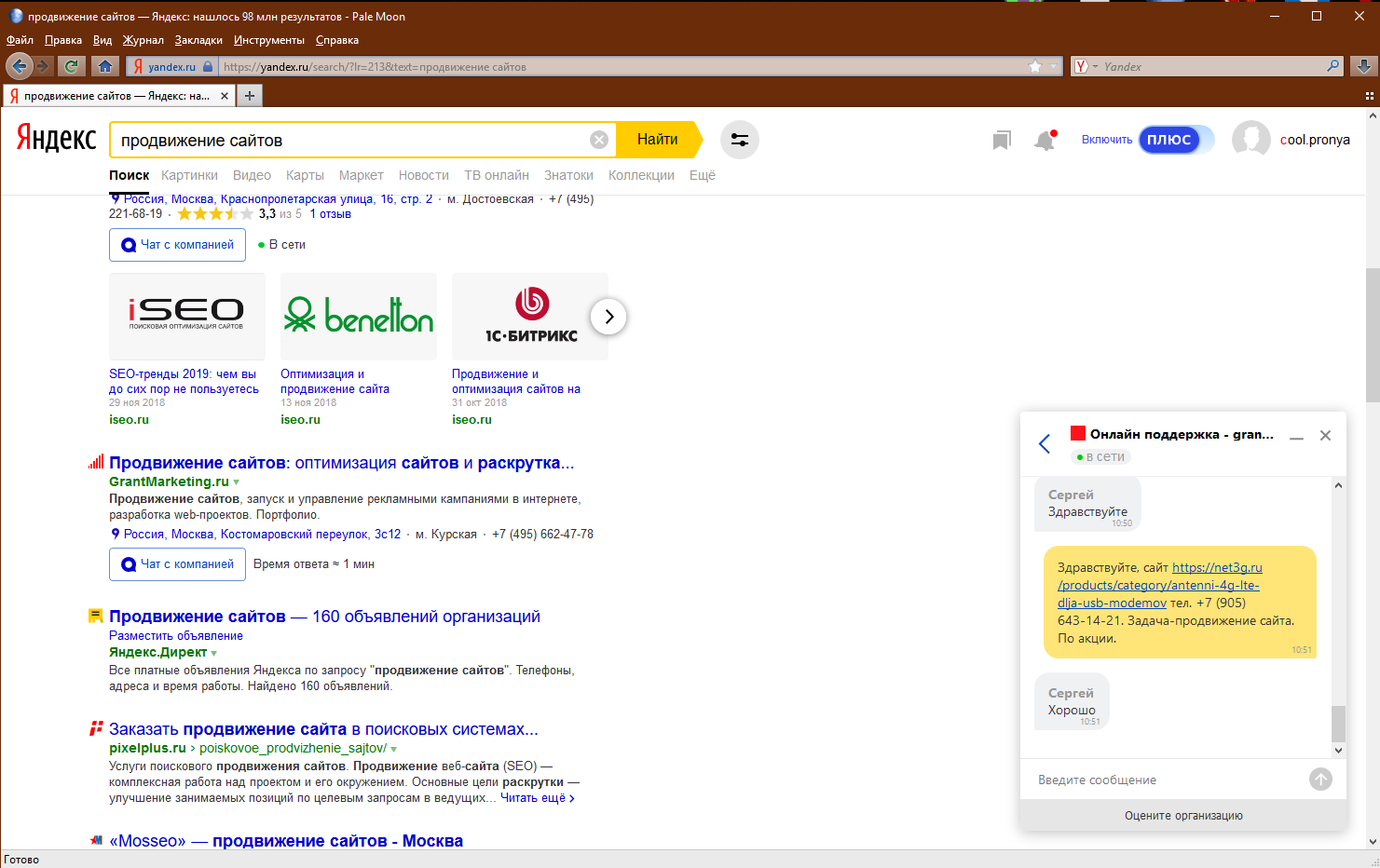This screenshot has height=868, width=1380.
Task: Go back in chat with arrow
Action: [1045, 443]
